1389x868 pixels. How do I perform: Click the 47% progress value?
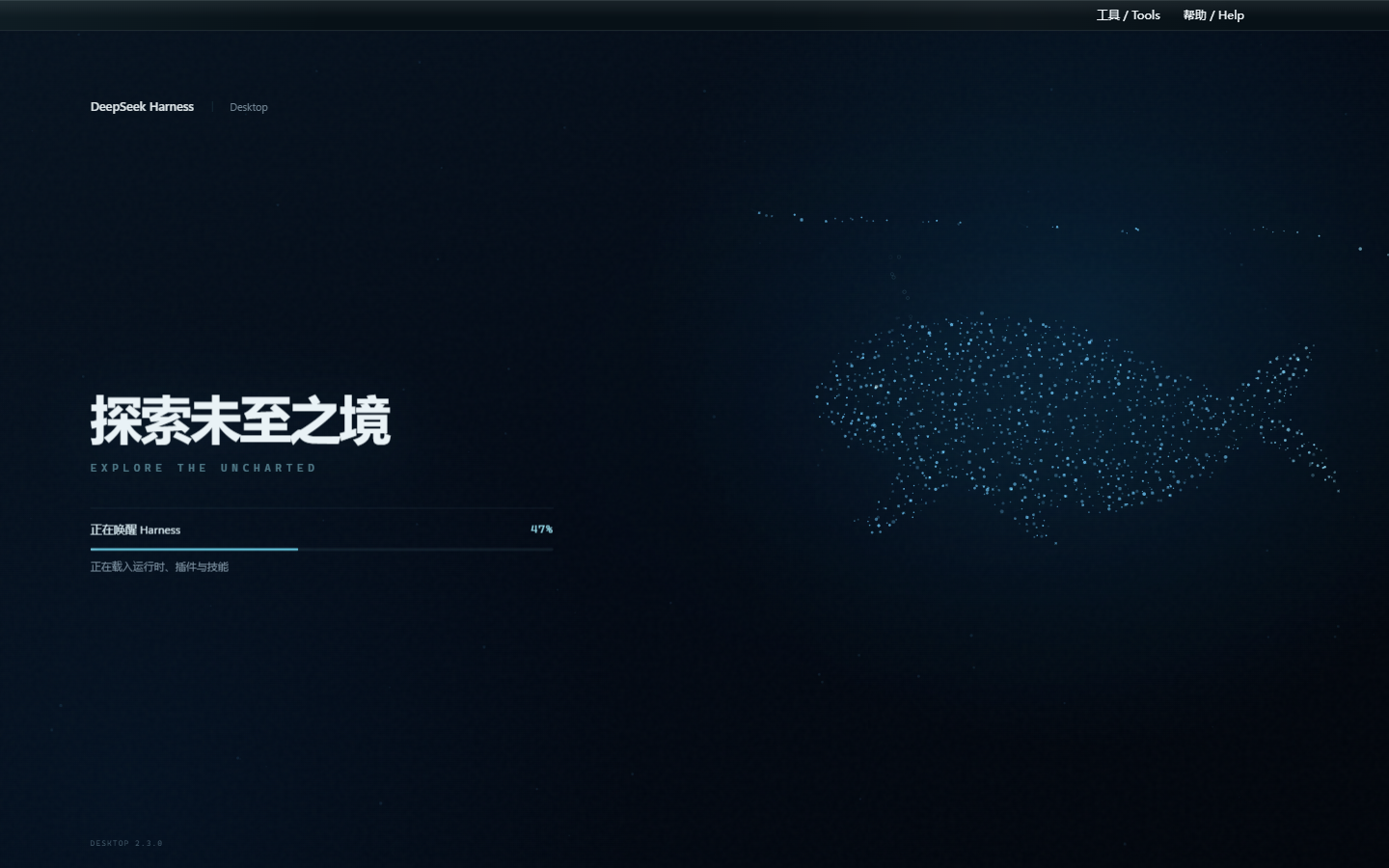pyautogui.click(x=541, y=529)
